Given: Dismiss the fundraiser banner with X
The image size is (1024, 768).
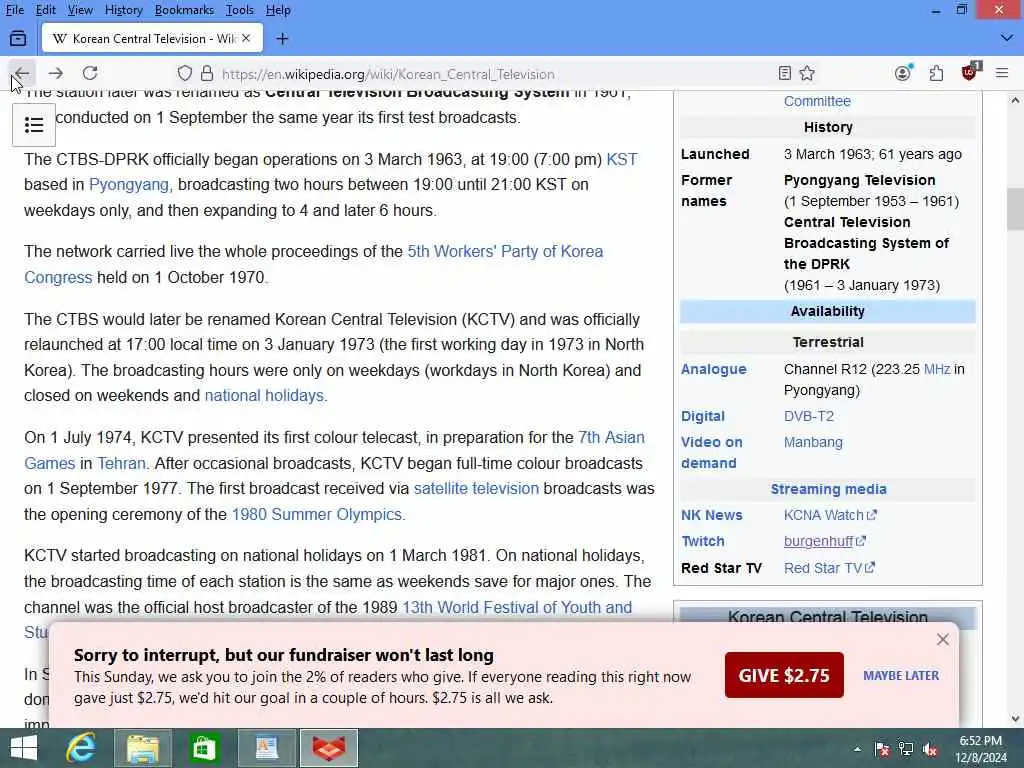Looking at the screenshot, I should tap(942, 639).
